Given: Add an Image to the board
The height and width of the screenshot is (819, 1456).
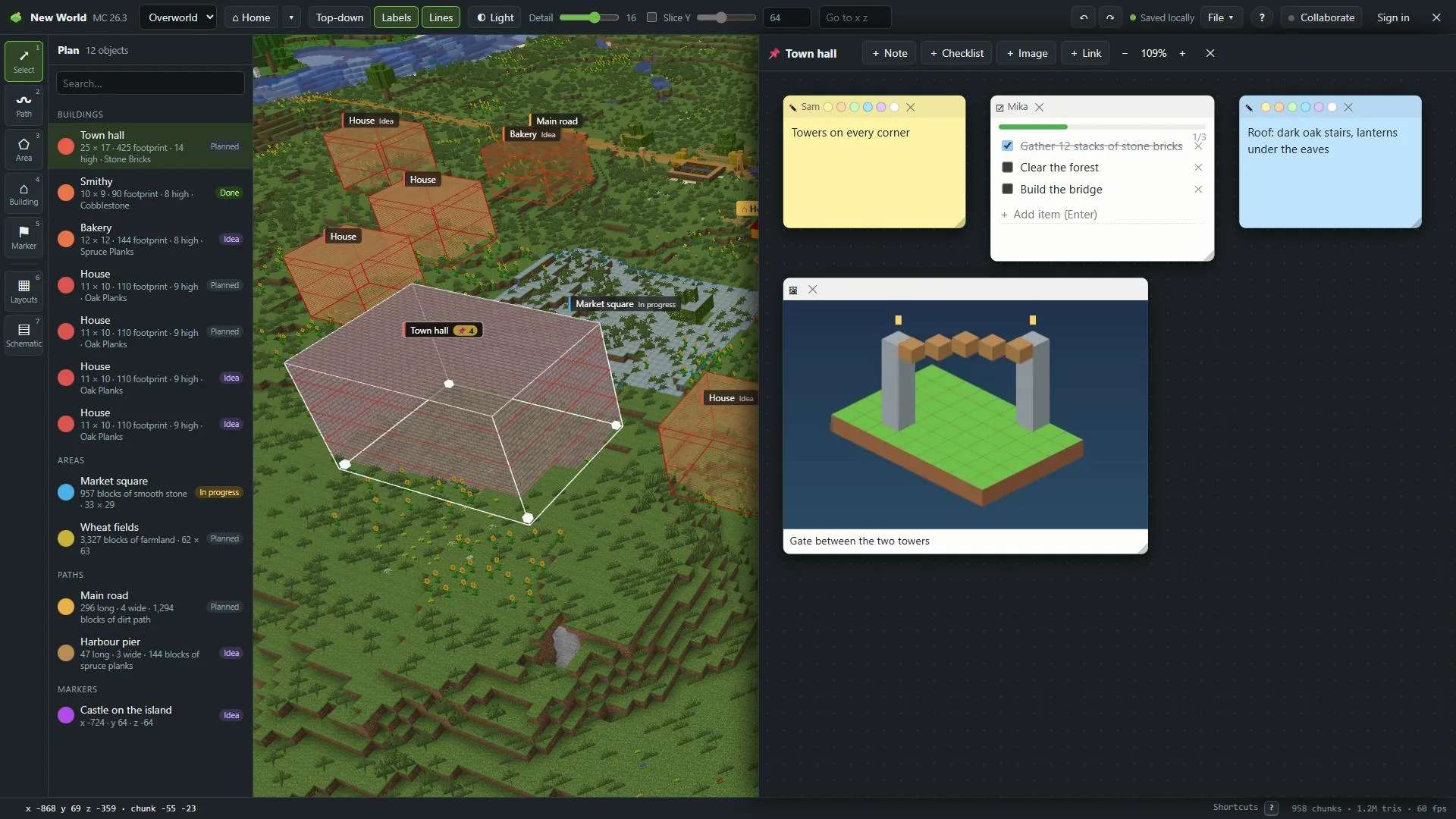Looking at the screenshot, I should click(x=1027, y=53).
